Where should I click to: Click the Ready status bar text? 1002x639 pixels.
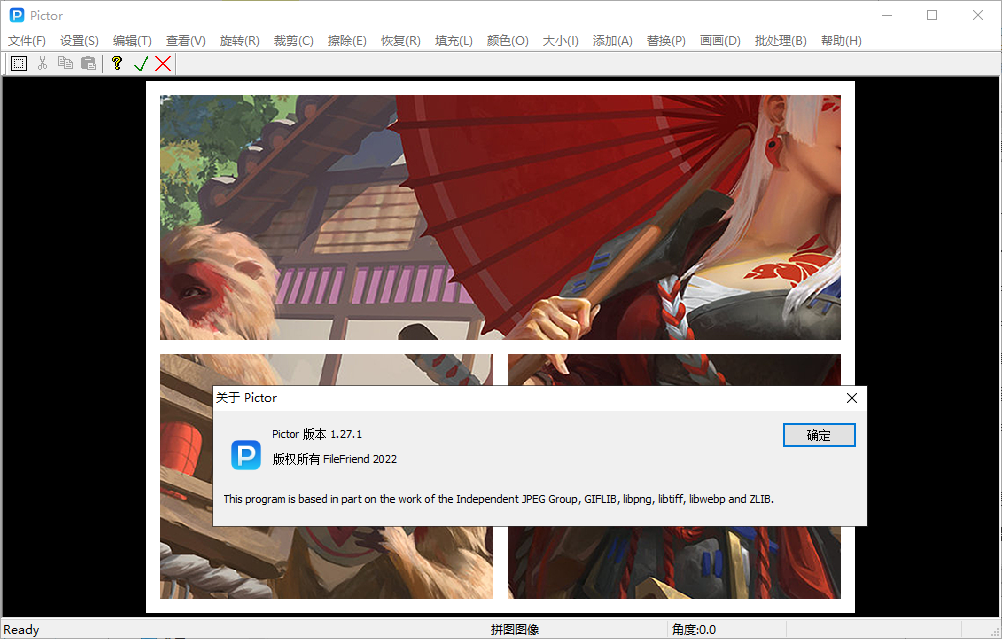tap(21, 629)
